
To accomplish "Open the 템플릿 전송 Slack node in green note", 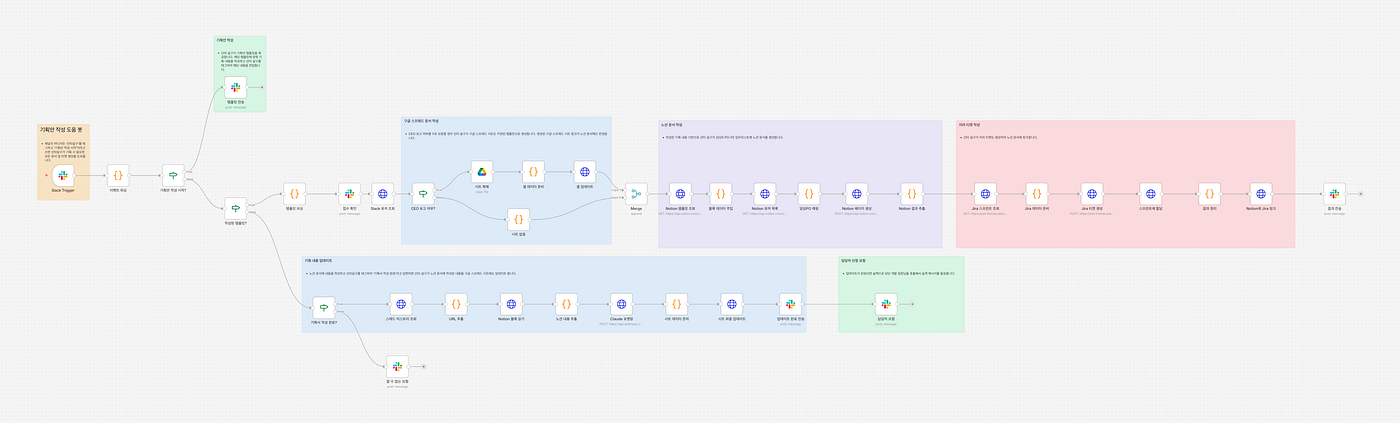I will [x=236, y=87].
